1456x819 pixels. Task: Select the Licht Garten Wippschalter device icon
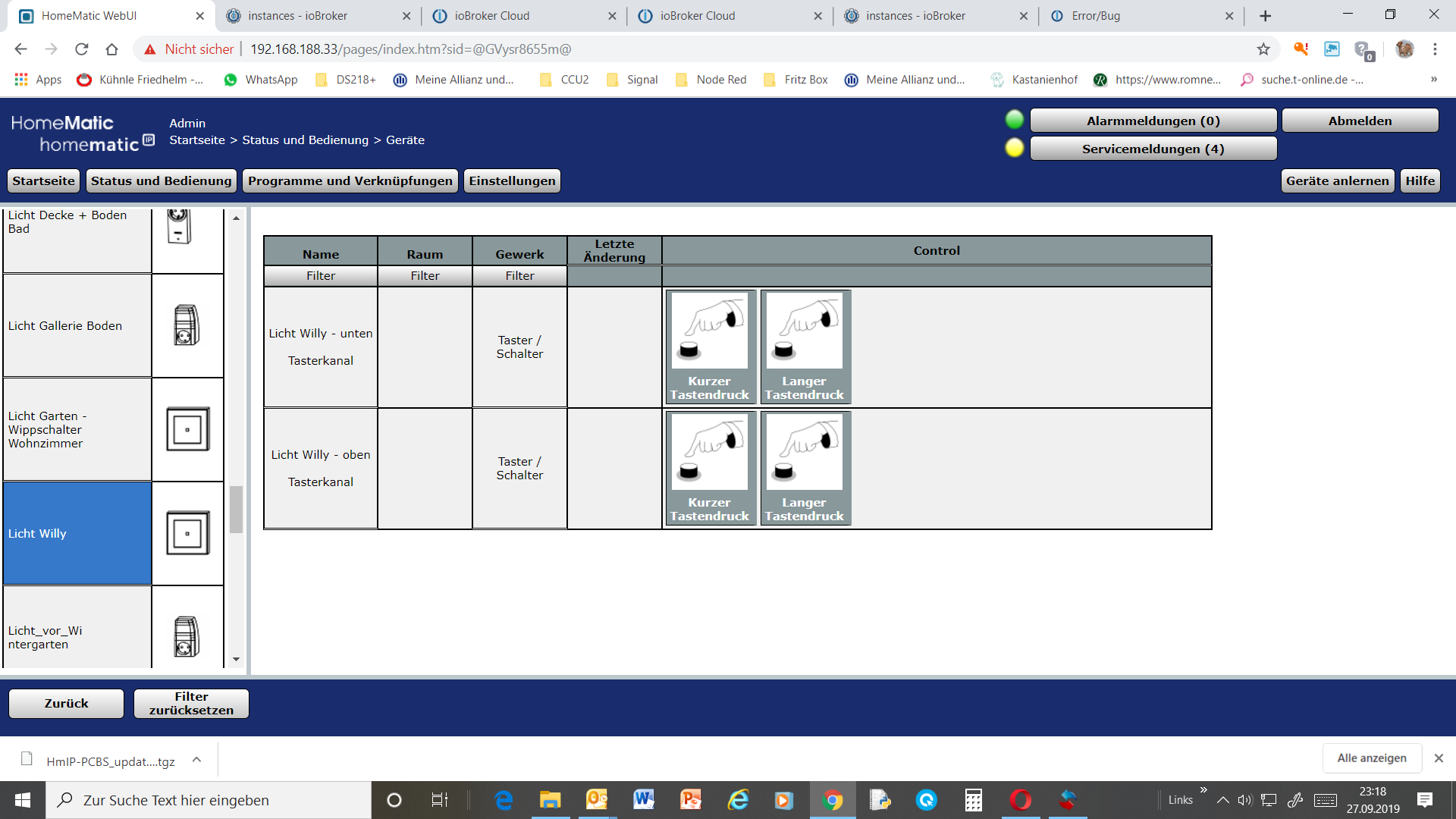tap(187, 429)
